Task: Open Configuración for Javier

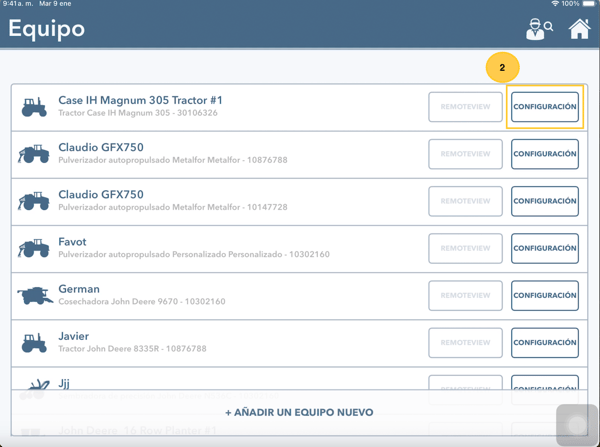Action: (545, 343)
